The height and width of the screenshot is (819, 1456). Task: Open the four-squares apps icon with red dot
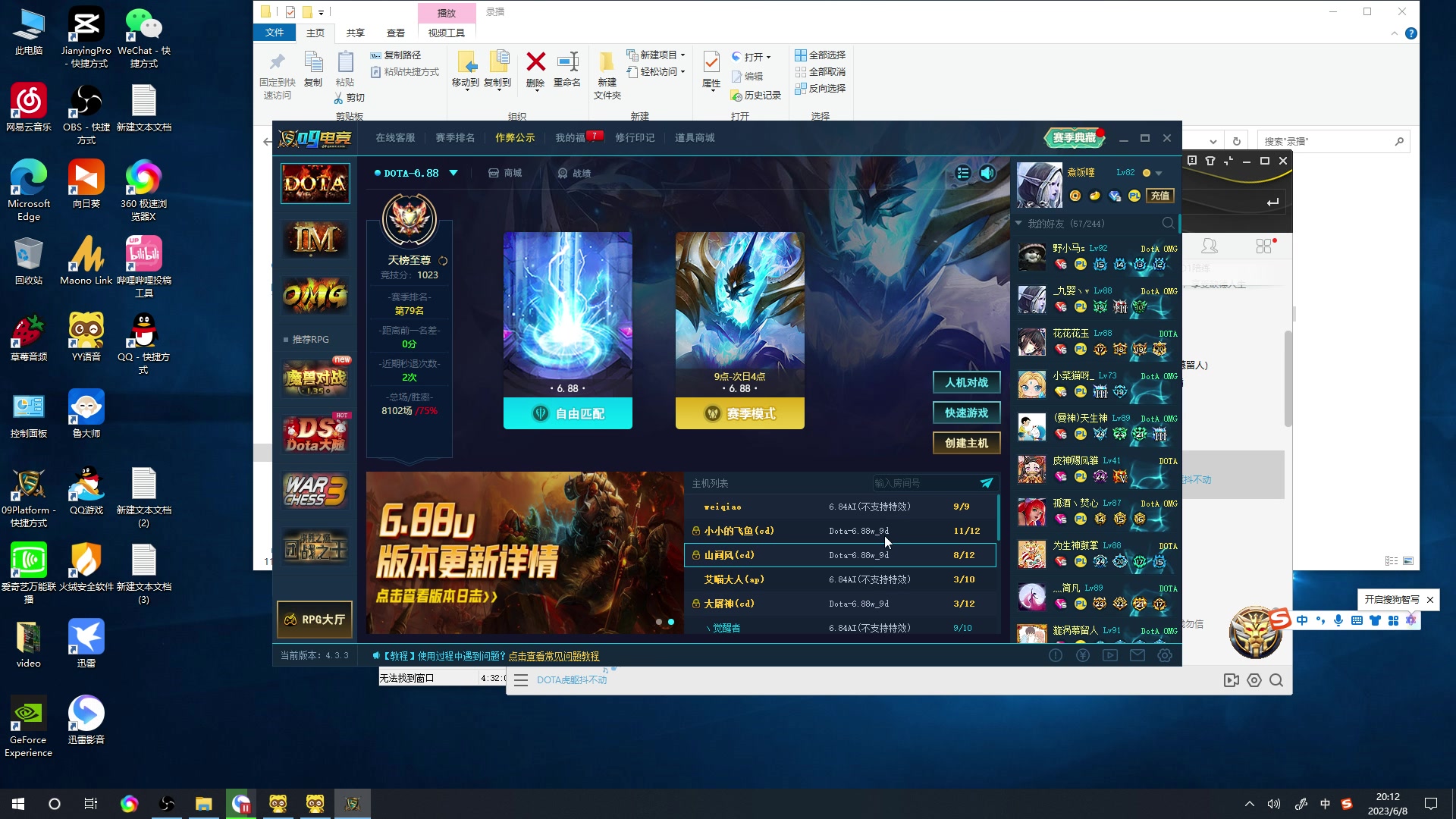[x=1264, y=246]
